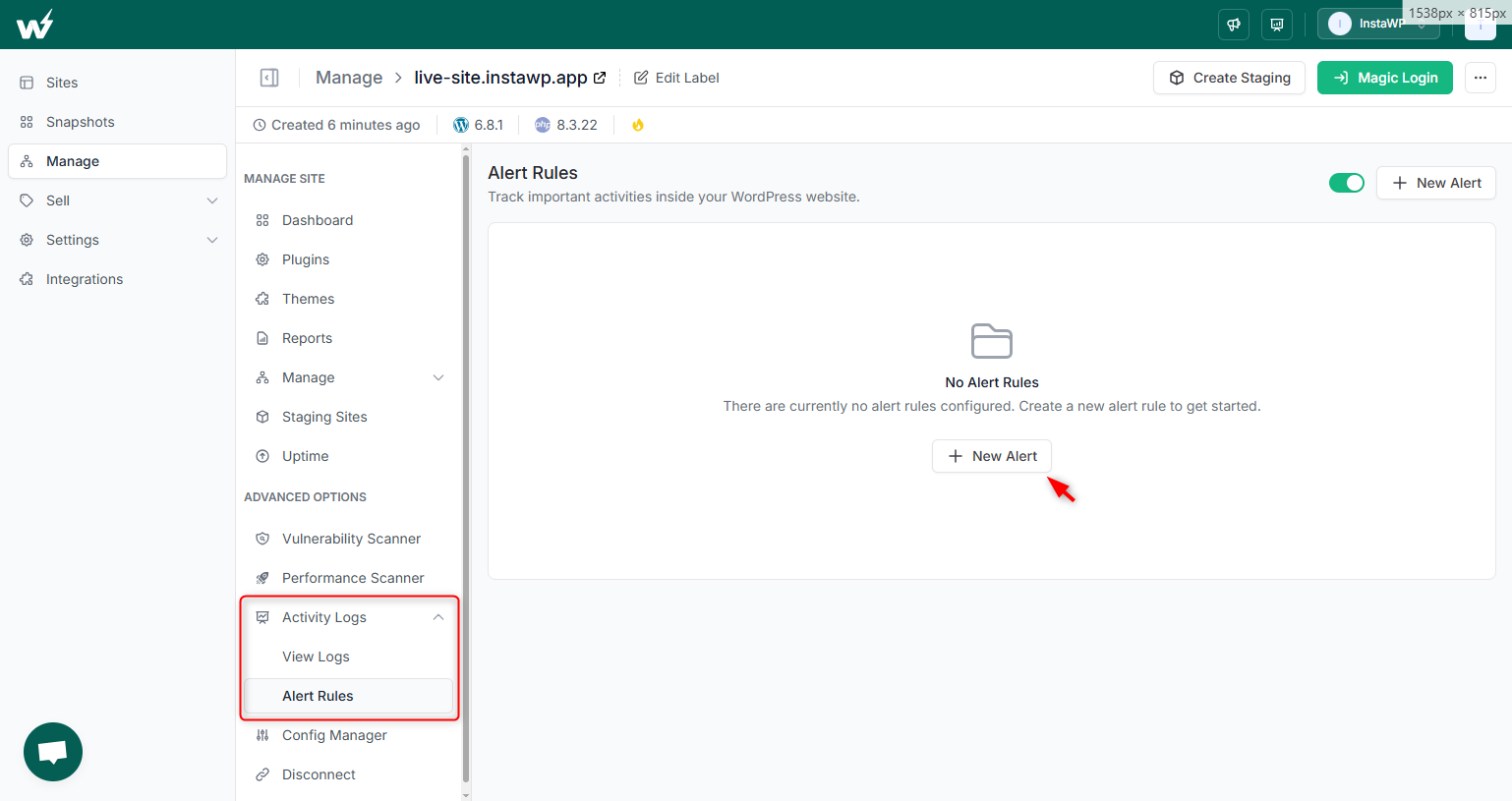Image resolution: width=1512 pixels, height=801 pixels.
Task: Click the PHP version 8.3.22 icon
Action: pos(543,125)
